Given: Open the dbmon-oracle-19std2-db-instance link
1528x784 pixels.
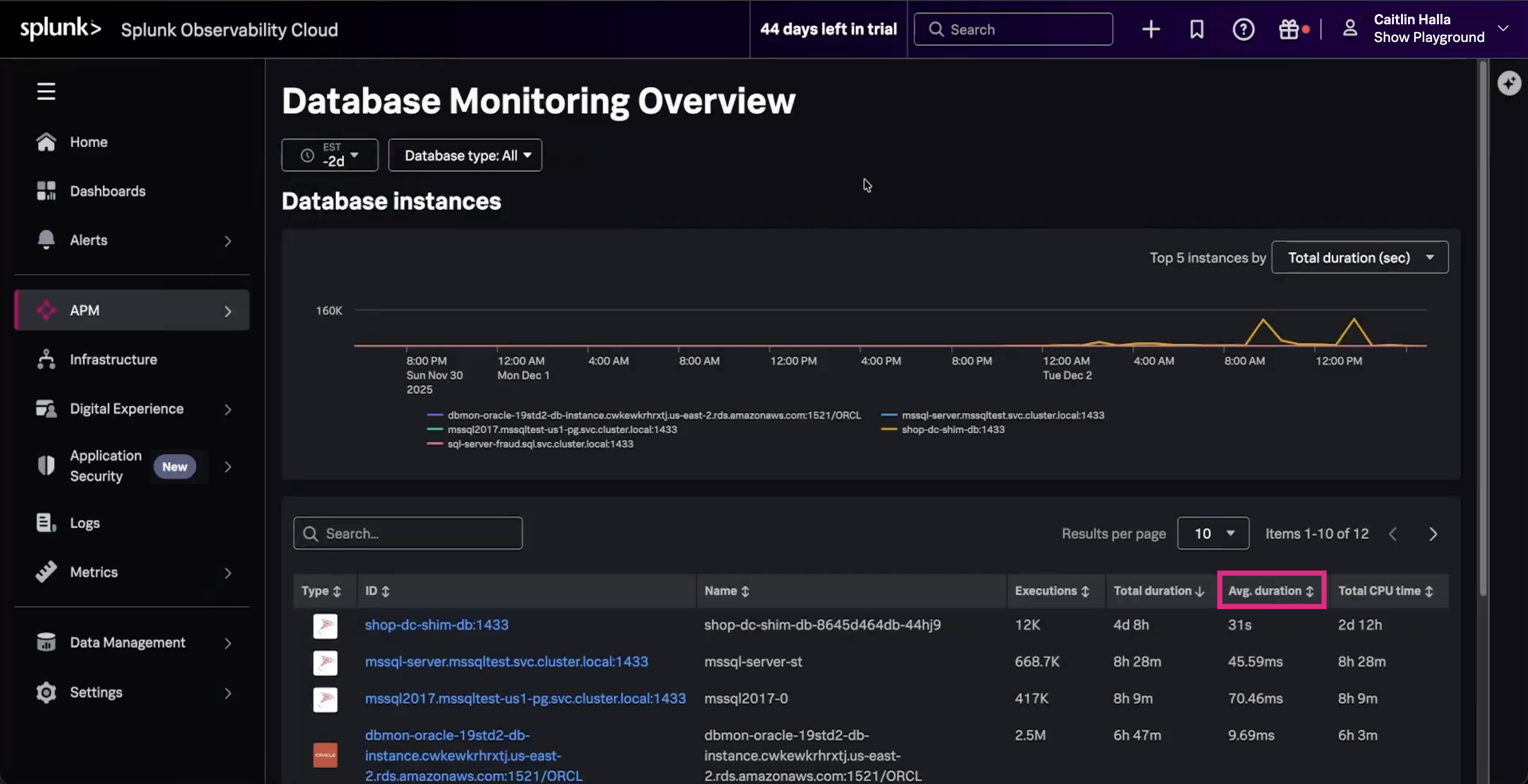Looking at the screenshot, I should (x=474, y=756).
